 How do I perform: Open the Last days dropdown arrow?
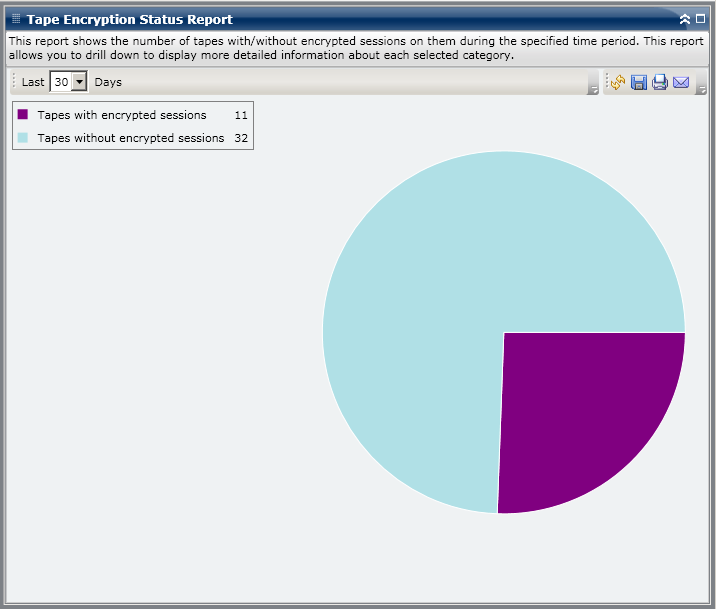pos(79,82)
